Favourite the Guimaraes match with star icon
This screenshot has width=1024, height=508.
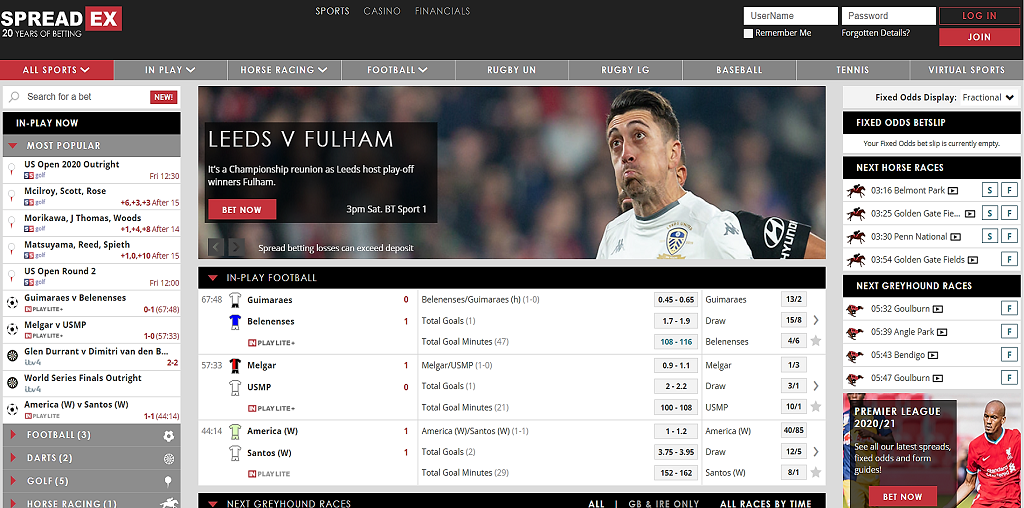816,341
